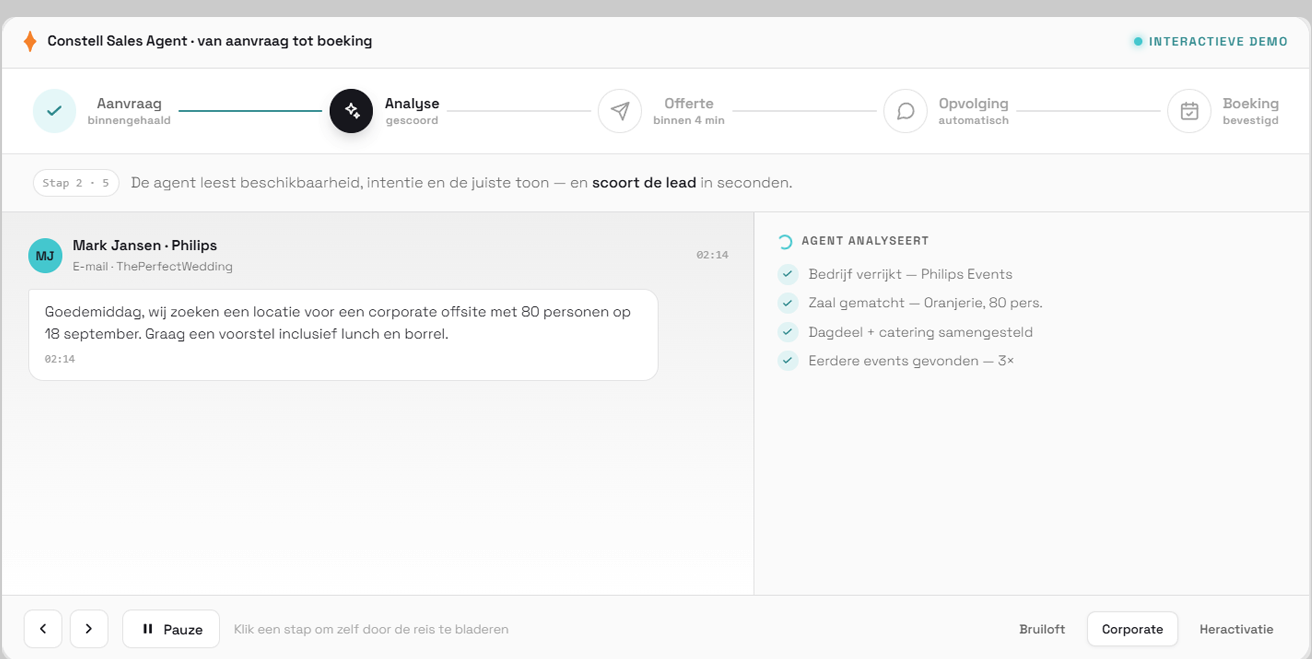Image resolution: width=1312 pixels, height=659 pixels.
Task: Go to the next step arrow button
Action: pyautogui.click(x=89, y=629)
